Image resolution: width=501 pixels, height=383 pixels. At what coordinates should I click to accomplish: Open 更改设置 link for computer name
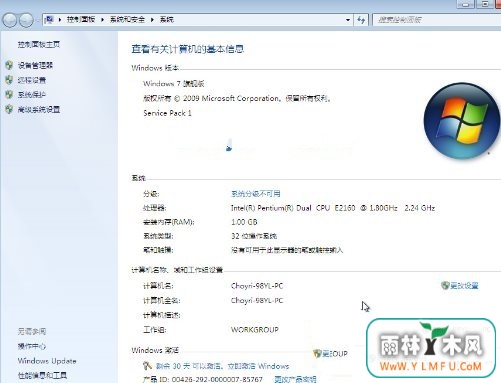click(x=464, y=285)
